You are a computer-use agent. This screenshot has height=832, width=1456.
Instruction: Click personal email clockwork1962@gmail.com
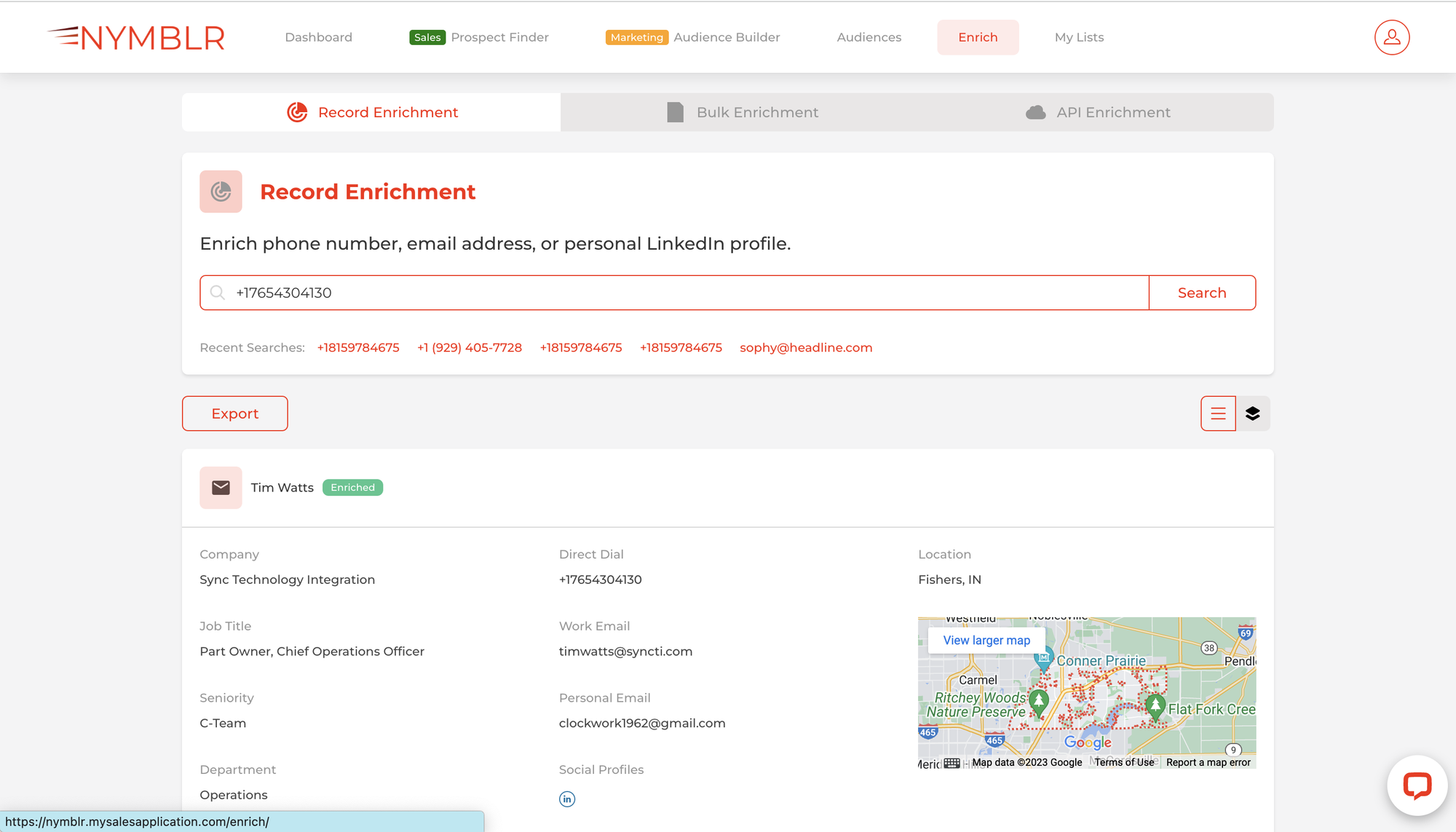pos(642,724)
